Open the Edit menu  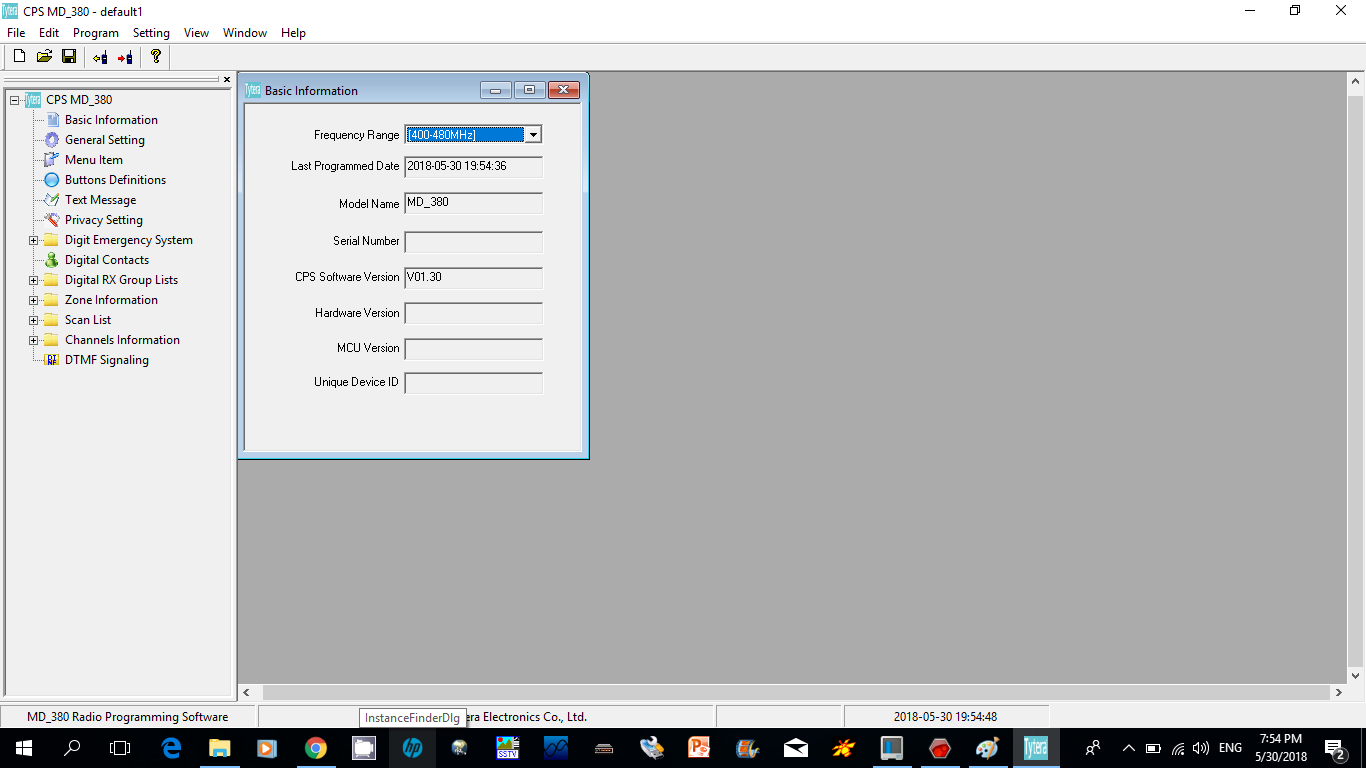[49, 33]
